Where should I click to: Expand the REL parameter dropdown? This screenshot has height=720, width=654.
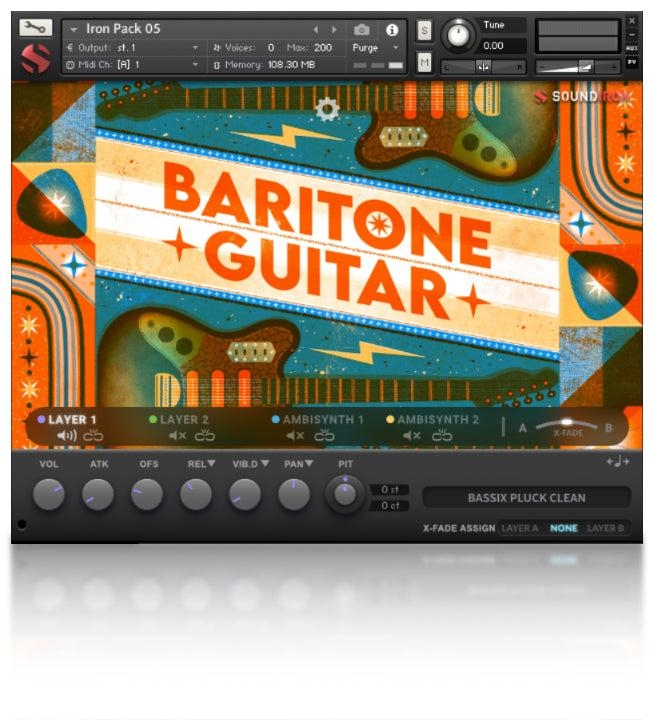pyautogui.click(x=201, y=464)
